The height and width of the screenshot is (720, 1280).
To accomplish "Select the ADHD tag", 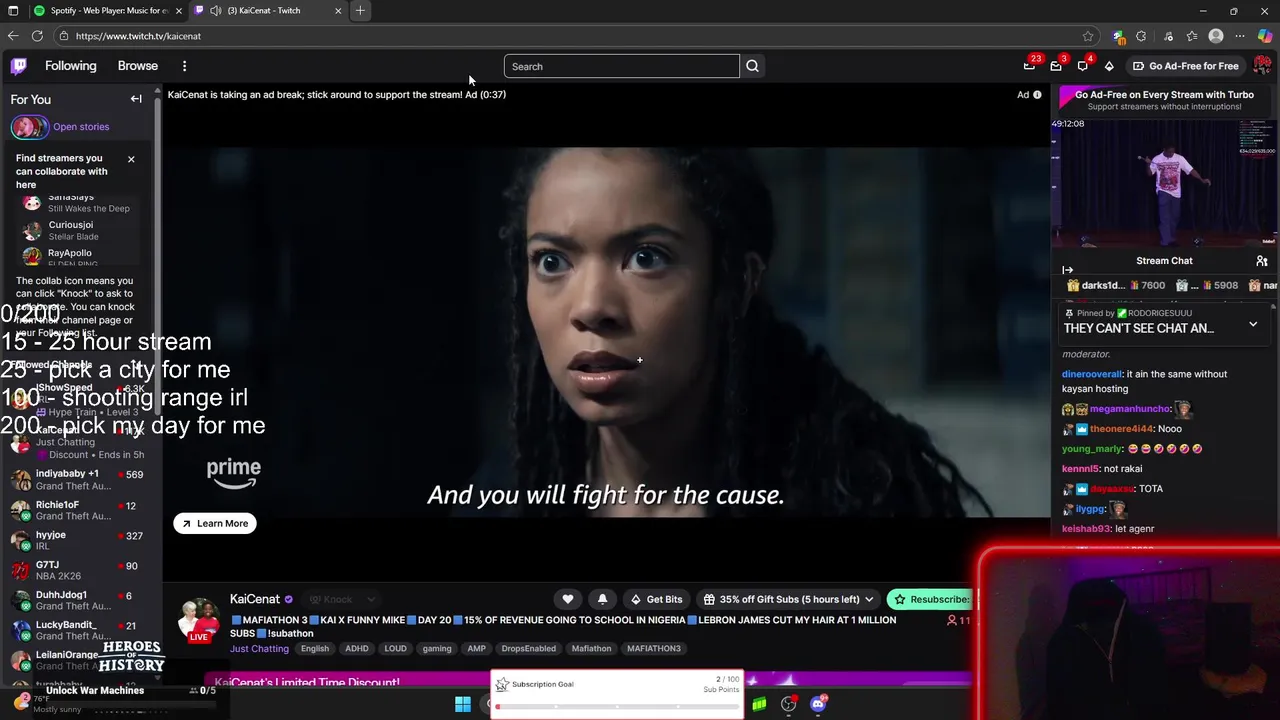I will tap(357, 649).
